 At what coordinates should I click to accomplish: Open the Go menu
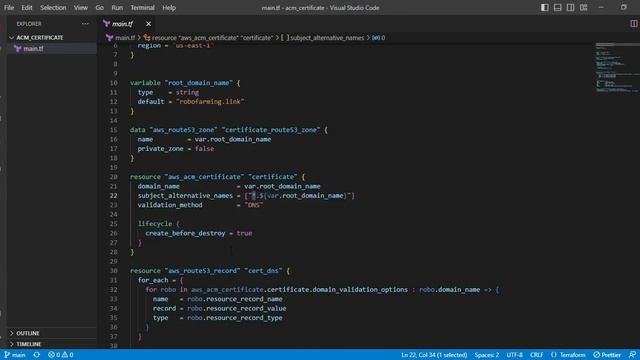click(x=99, y=8)
